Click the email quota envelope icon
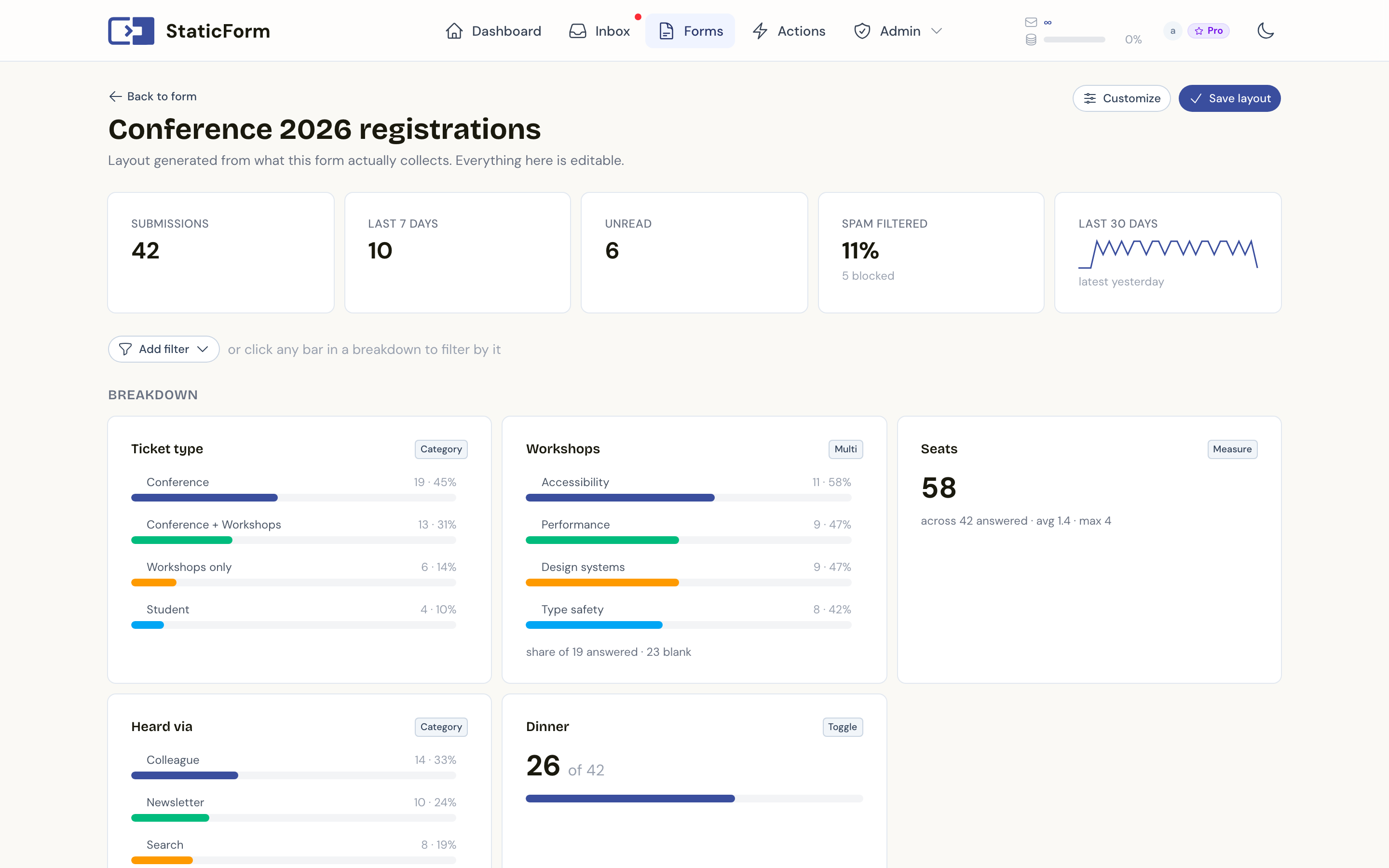Image resolution: width=1389 pixels, height=868 pixels. pos(1031,22)
